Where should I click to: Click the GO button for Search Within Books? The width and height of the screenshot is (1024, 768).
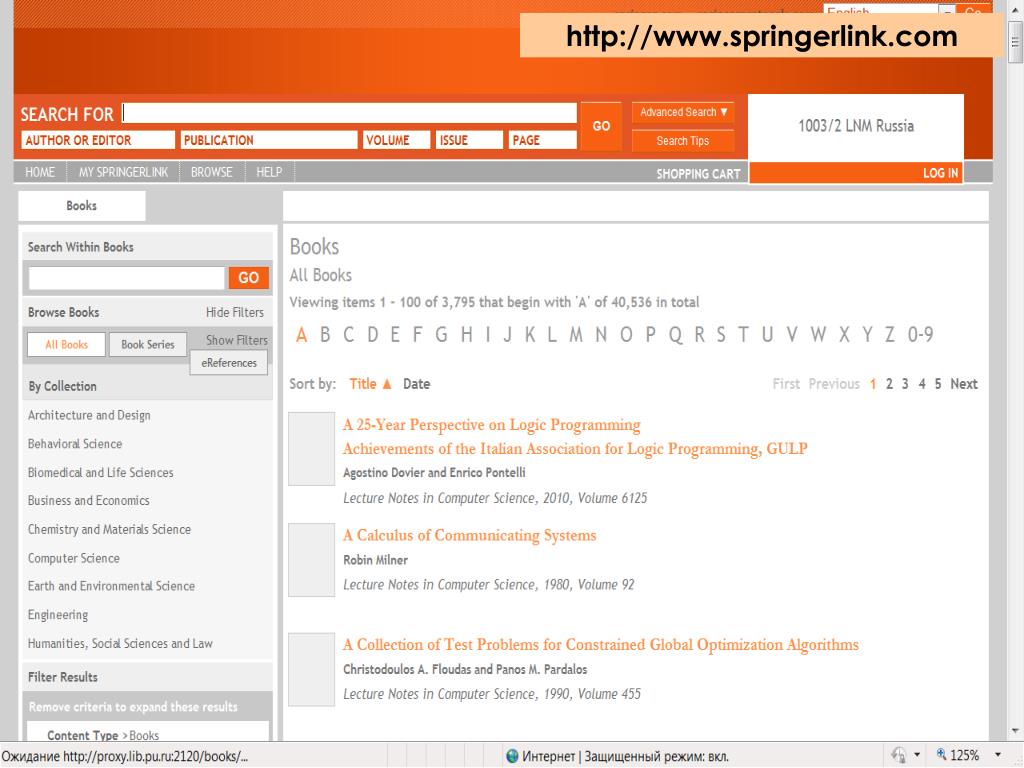pyautogui.click(x=249, y=278)
